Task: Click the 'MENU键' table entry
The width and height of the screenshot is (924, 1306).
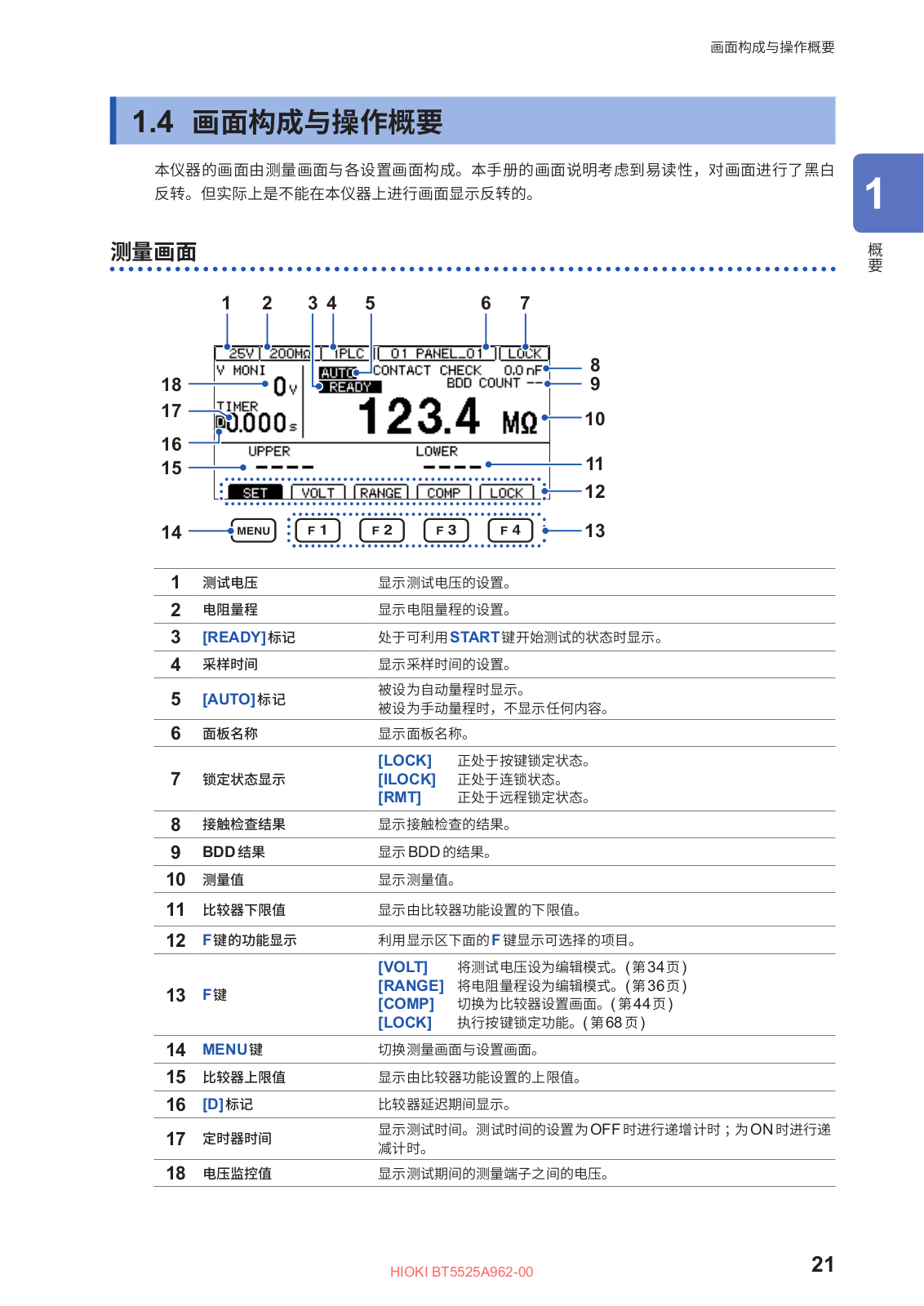Action: point(233,1050)
